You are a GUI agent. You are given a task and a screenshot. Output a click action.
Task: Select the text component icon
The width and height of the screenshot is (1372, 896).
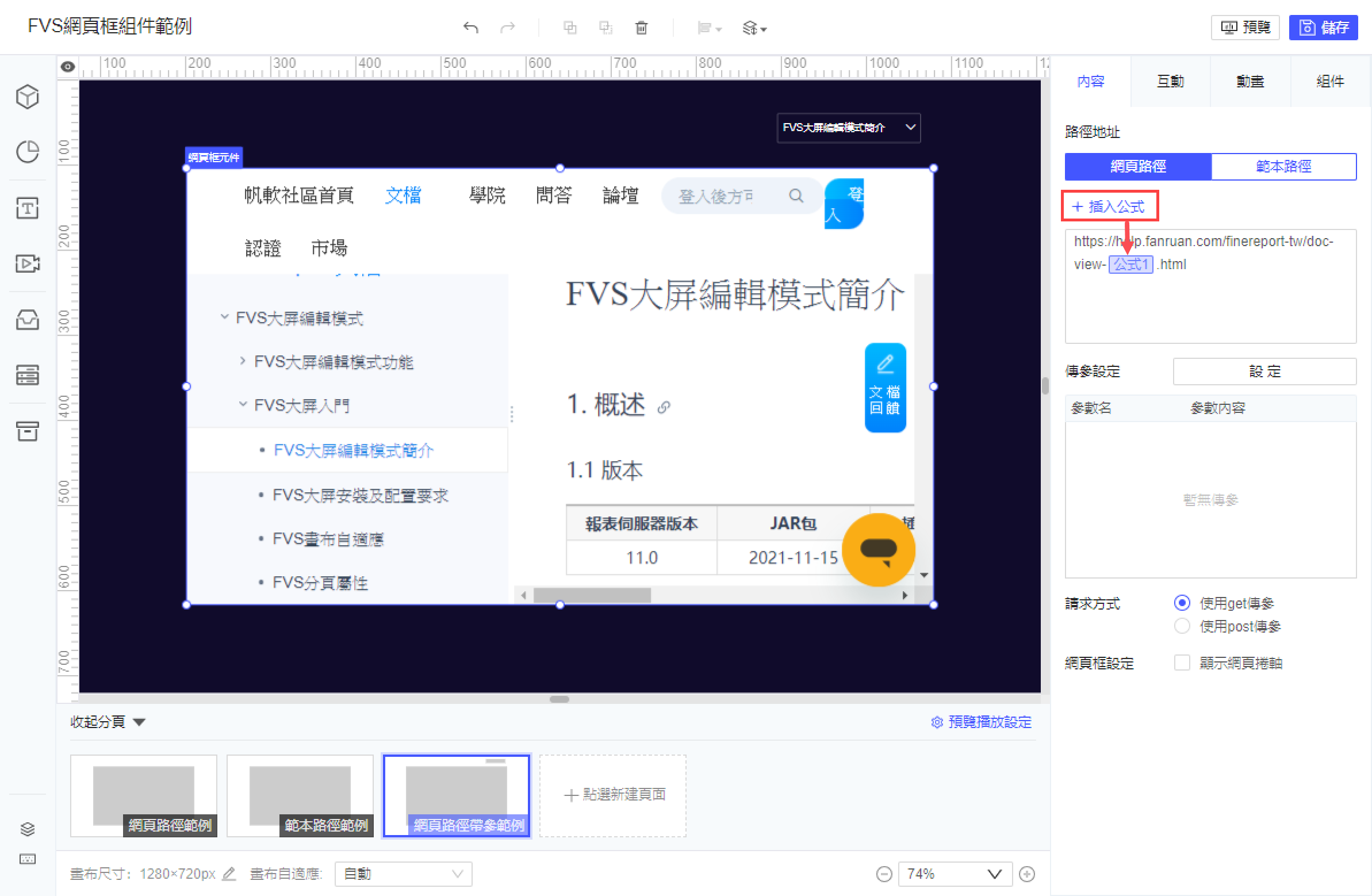pyautogui.click(x=27, y=208)
